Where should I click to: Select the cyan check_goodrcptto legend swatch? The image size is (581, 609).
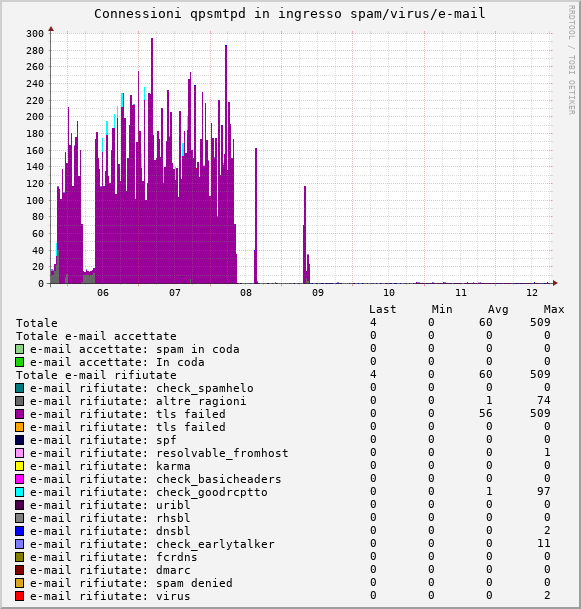19,492
